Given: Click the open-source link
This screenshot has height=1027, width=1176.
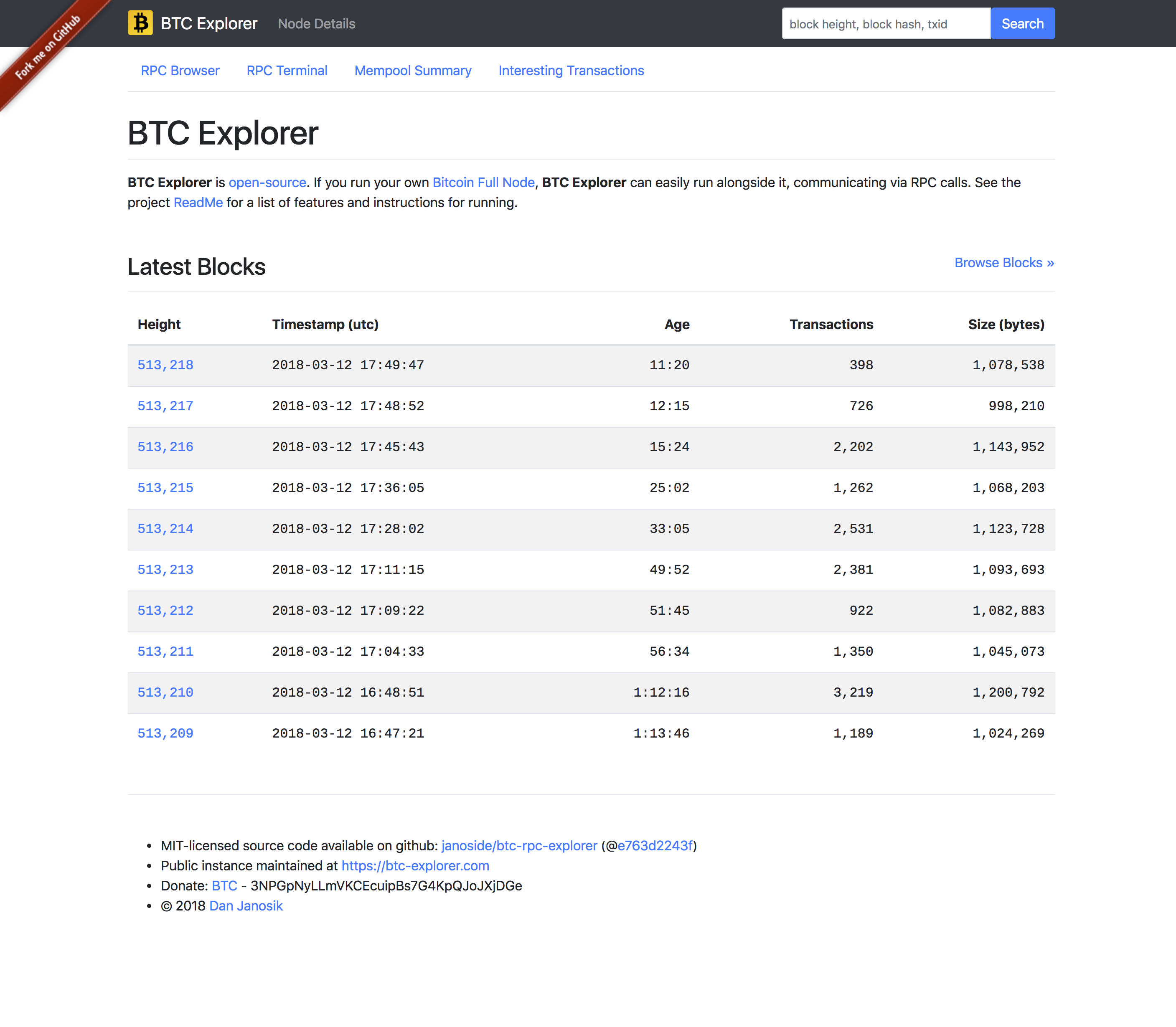Looking at the screenshot, I should pyautogui.click(x=267, y=183).
